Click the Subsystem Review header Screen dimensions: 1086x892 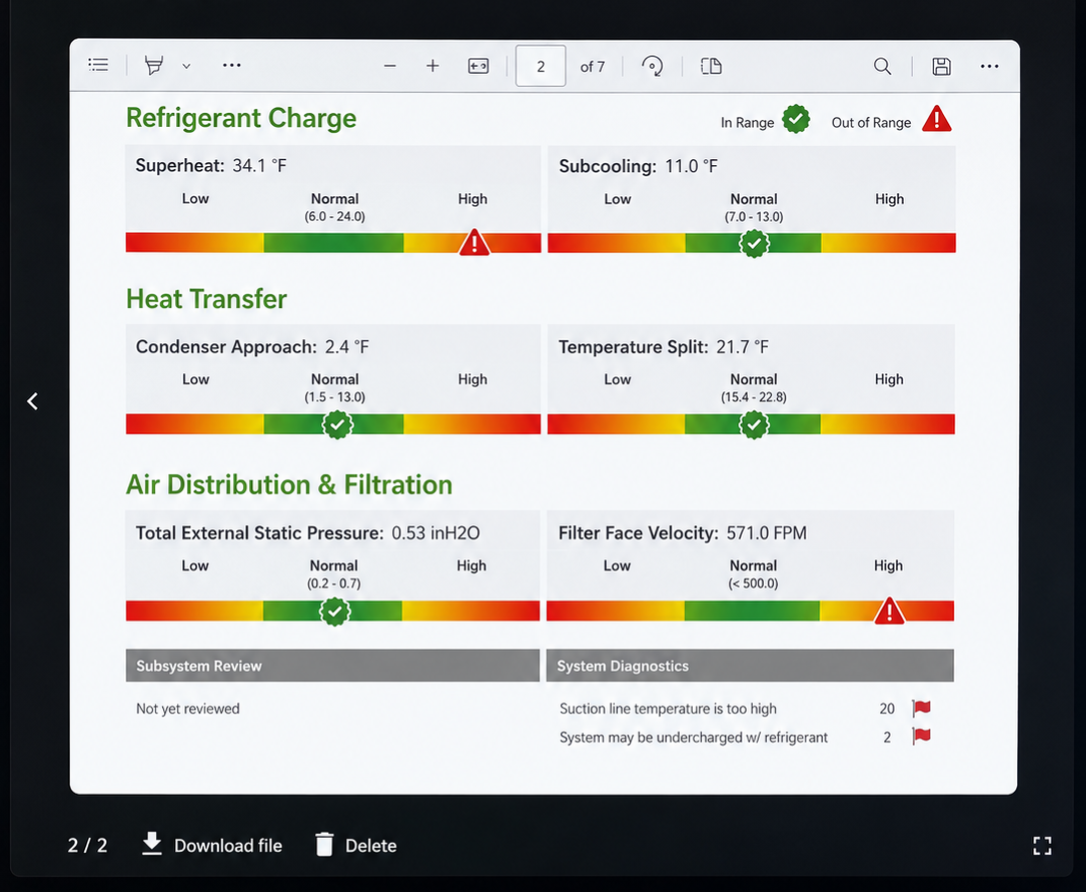click(x=332, y=666)
